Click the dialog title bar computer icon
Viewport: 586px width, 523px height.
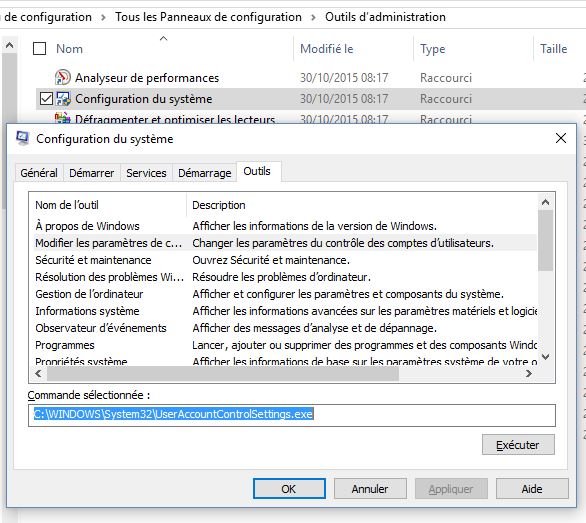click(22, 139)
